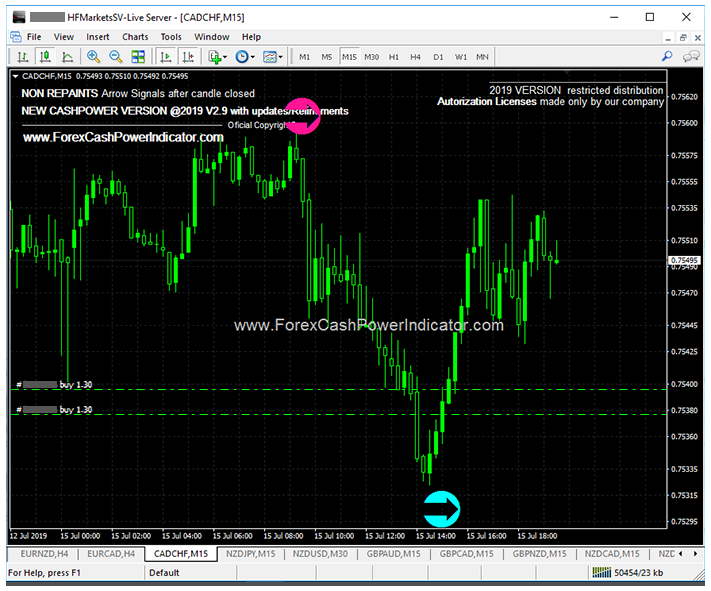This screenshot has width=711, height=591.
Task: Open the search magnifier icon
Action: 667,56
